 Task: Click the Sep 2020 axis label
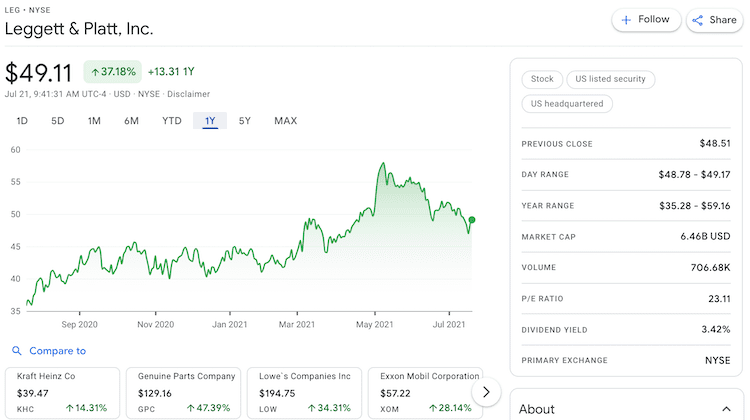[79, 325]
